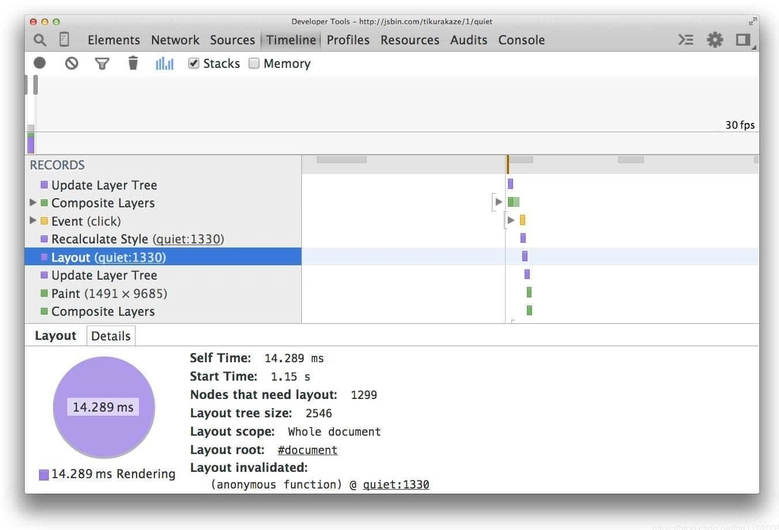Click the green Composite Layers bar at top
The height and width of the screenshot is (530, 779).
tap(514, 202)
